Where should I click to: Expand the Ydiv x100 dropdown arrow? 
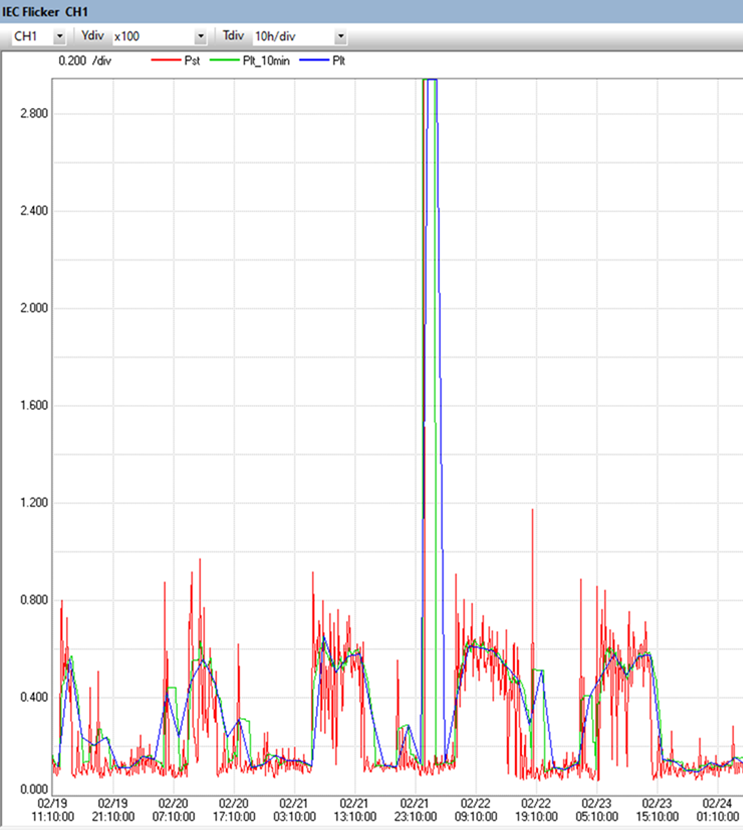(x=200, y=36)
